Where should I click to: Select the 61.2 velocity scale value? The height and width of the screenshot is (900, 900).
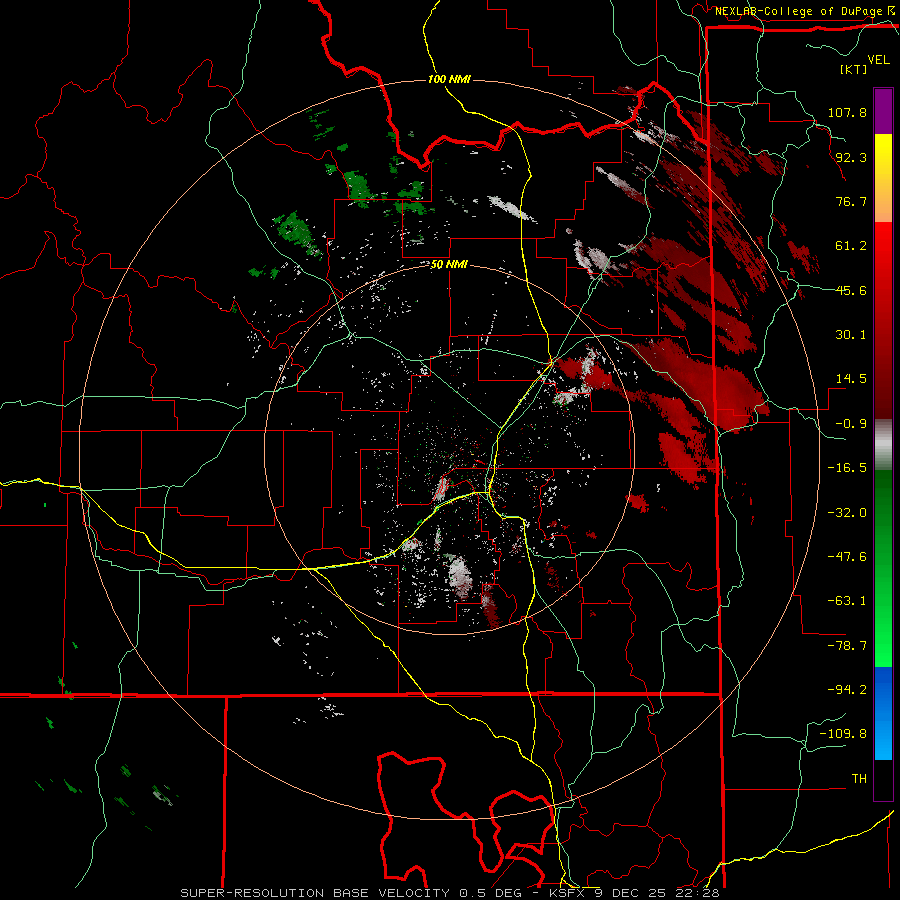851,246
